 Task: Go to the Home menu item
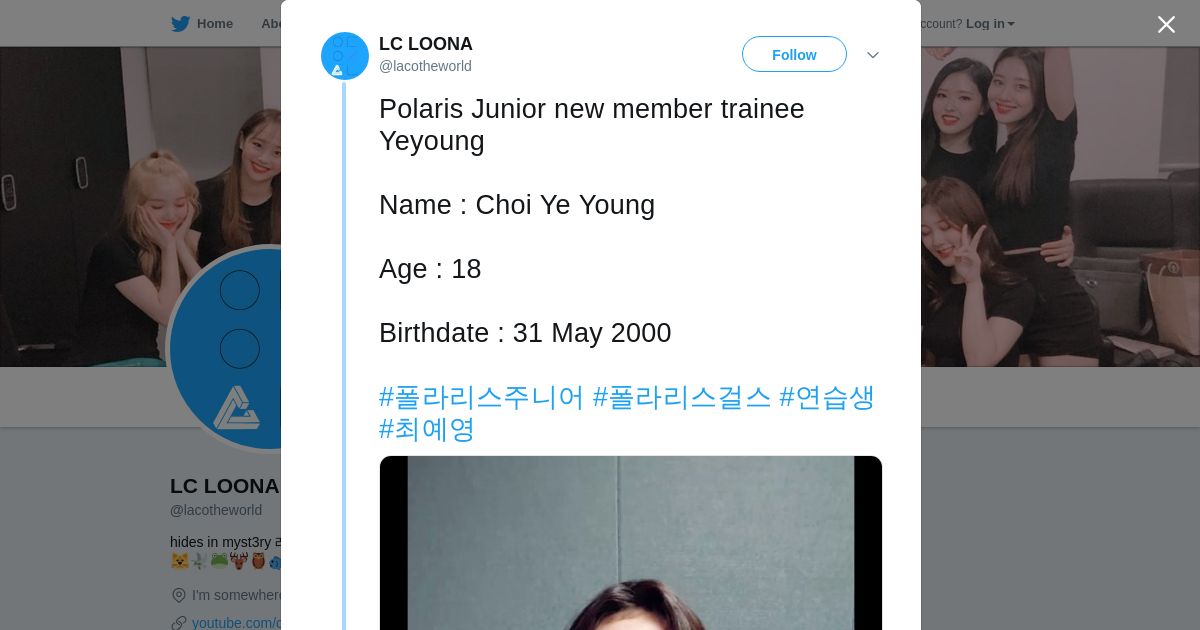[214, 24]
